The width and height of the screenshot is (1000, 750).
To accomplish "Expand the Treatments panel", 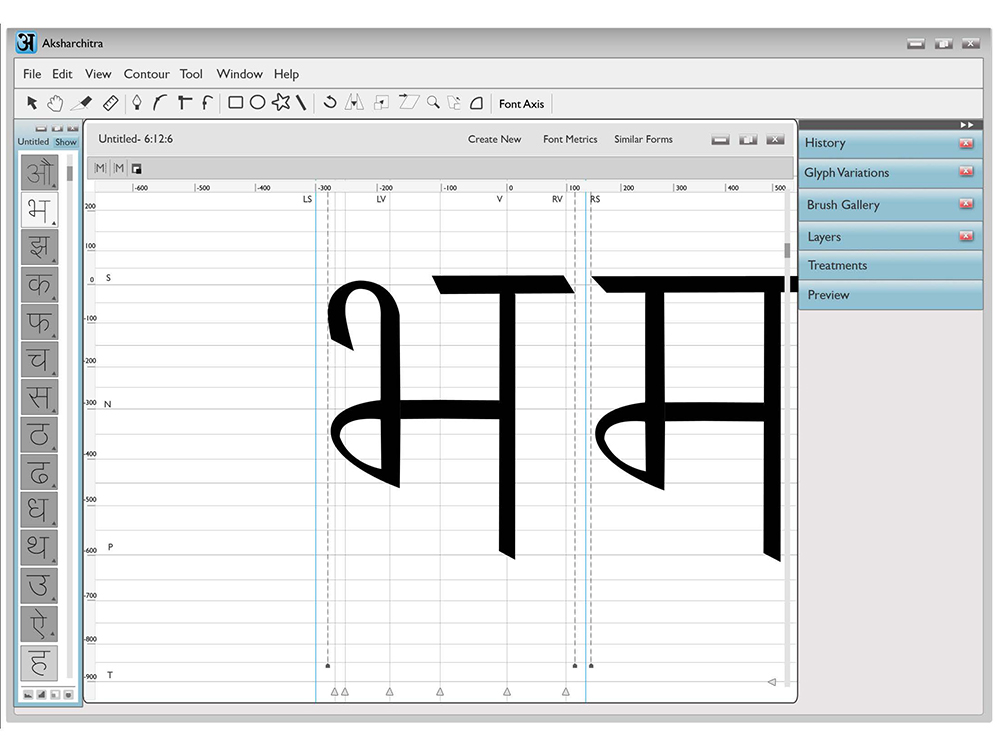I will pyautogui.click(x=890, y=265).
